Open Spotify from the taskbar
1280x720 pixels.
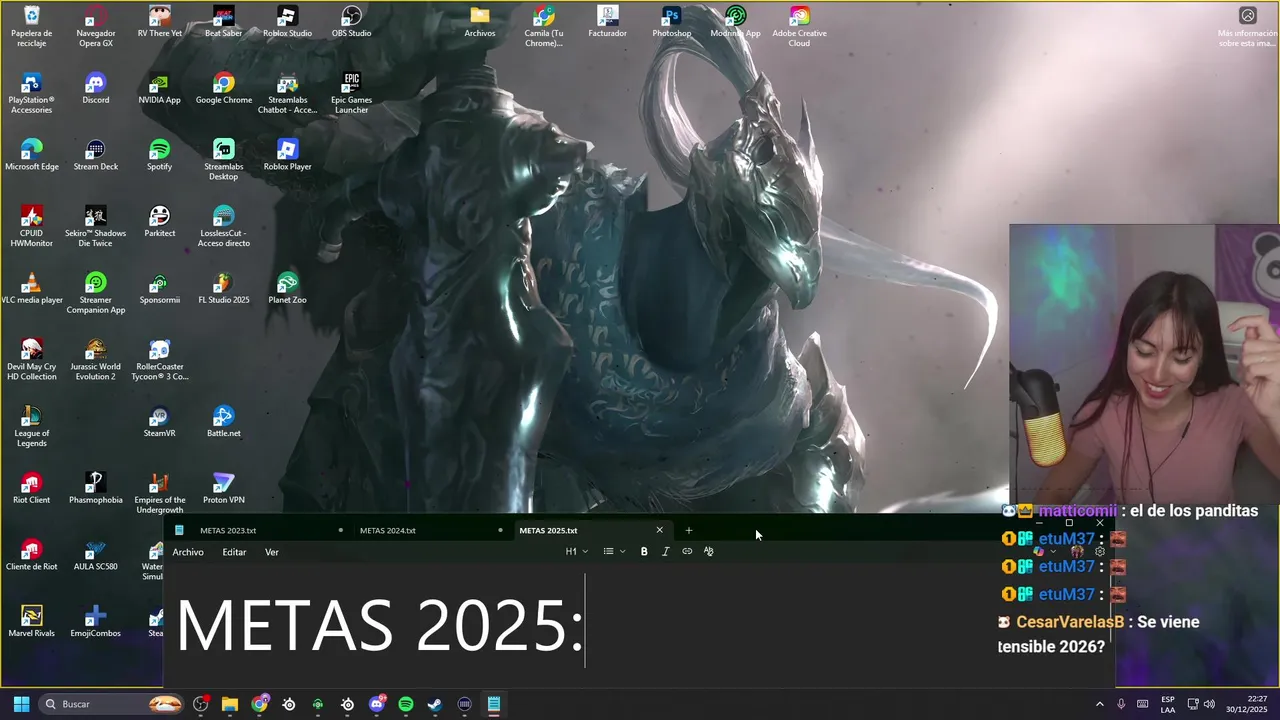coord(405,704)
